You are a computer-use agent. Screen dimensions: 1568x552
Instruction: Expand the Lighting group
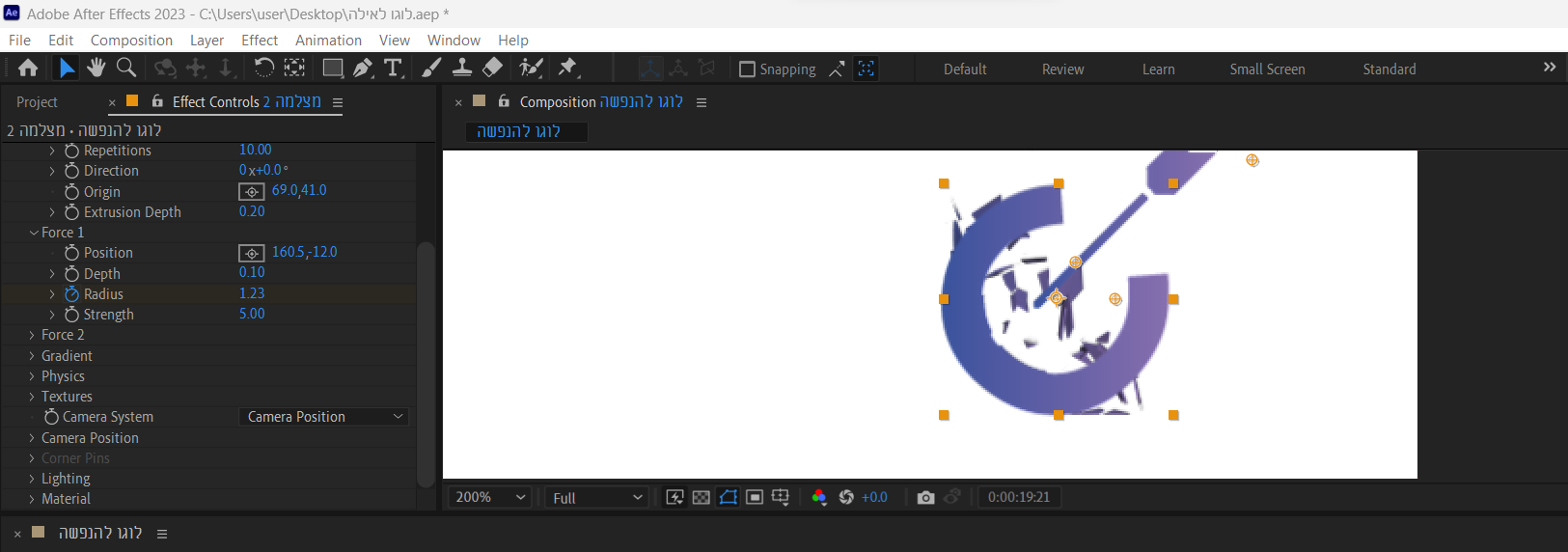click(32, 479)
